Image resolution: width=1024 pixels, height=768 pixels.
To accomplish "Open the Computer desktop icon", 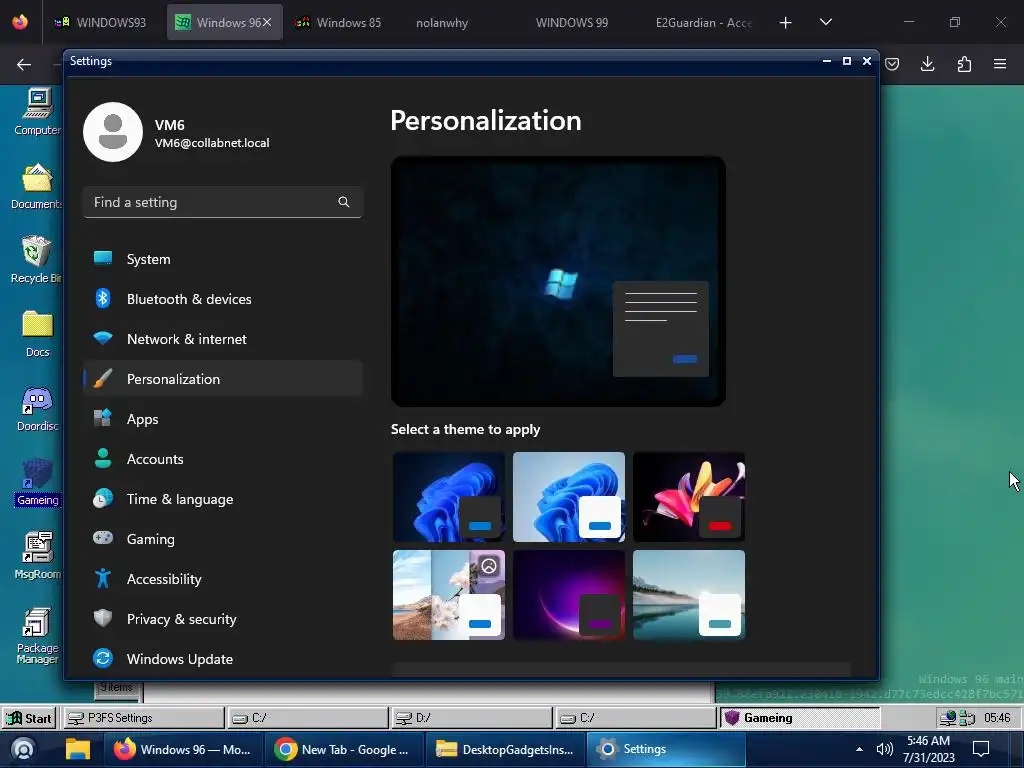I will [x=37, y=112].
